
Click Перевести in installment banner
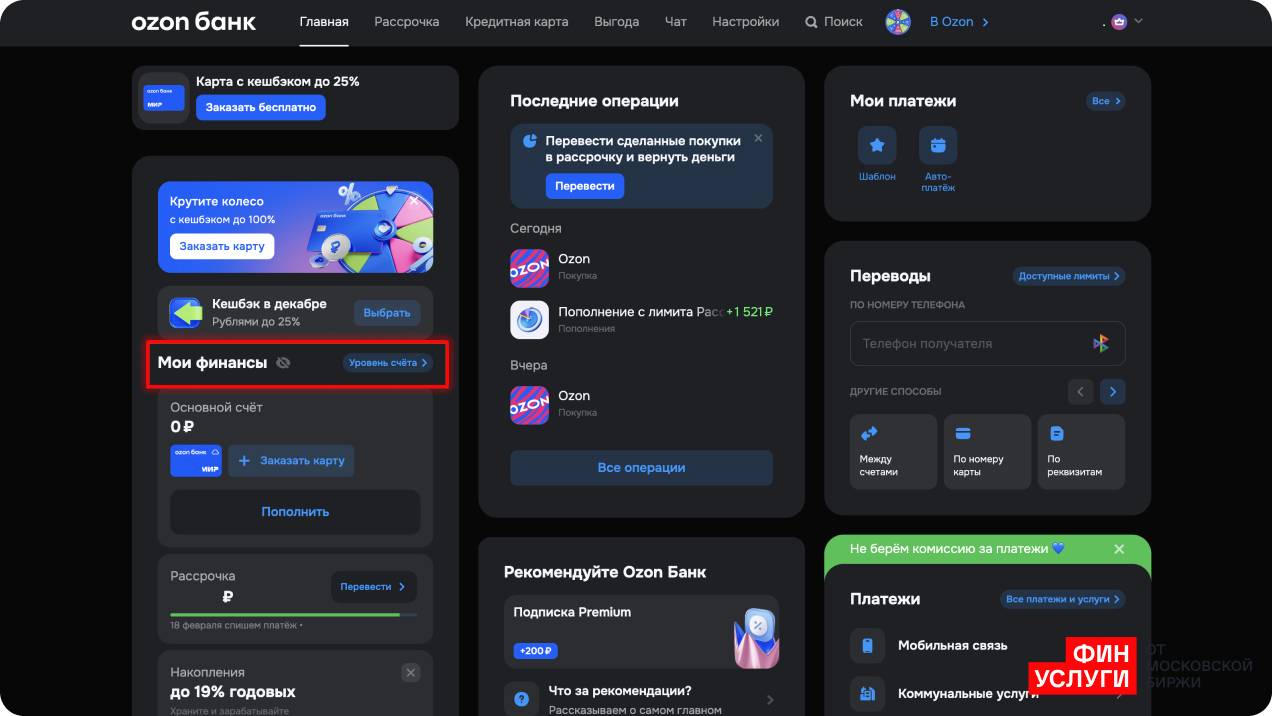(x=585, y=186)
